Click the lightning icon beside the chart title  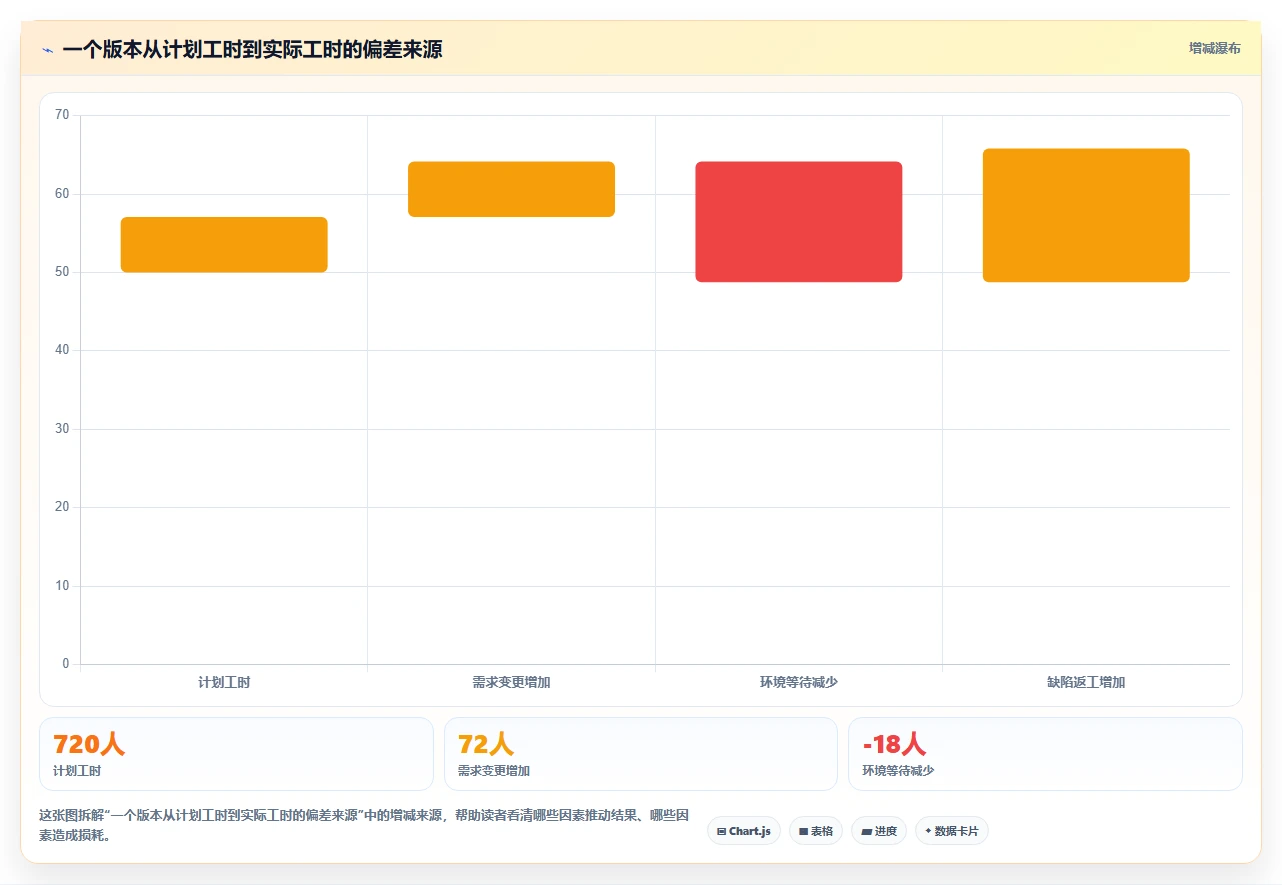(x=47, y=50)
